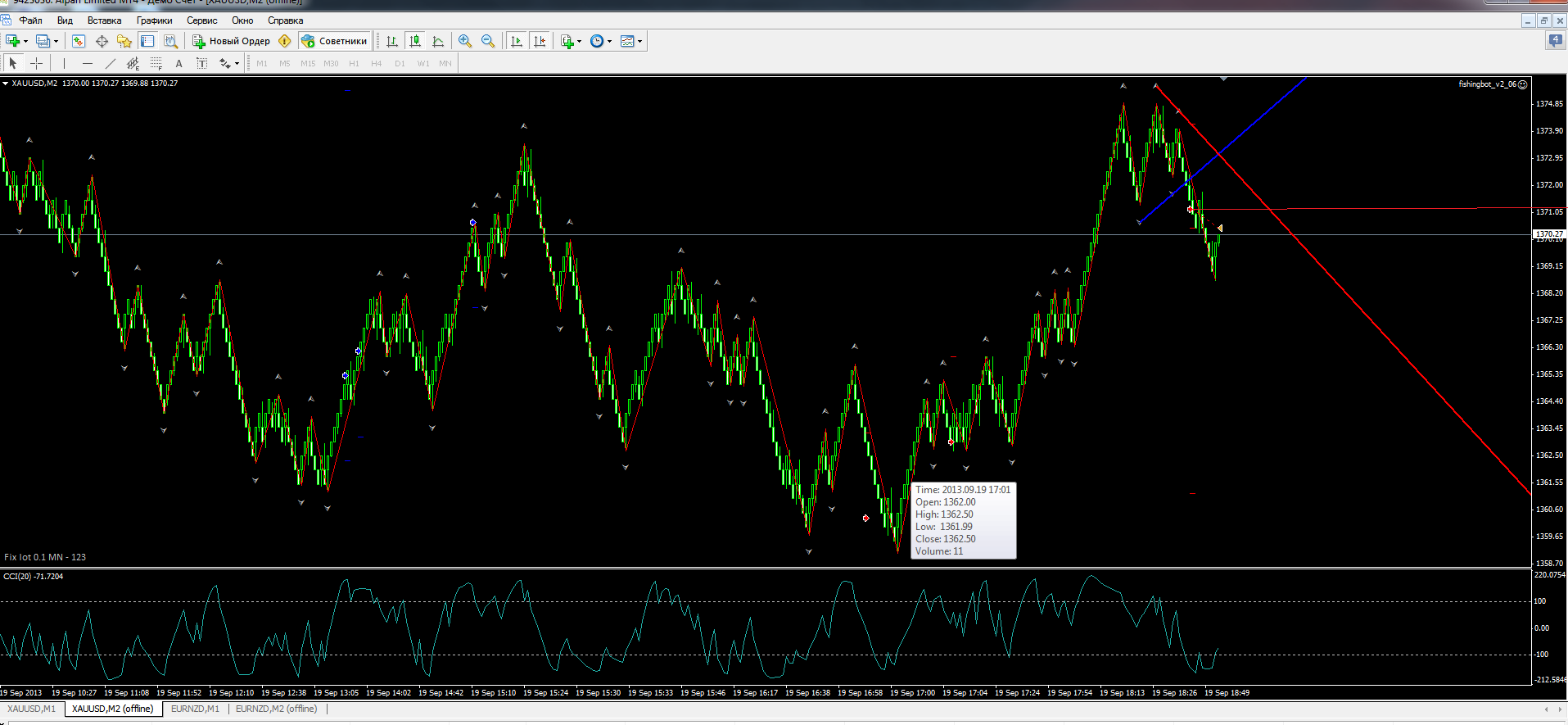The height and width of the screenshot is (725, 1568).
Task: Select the Fibonacci Retracement tool
Action: (156, 63)
